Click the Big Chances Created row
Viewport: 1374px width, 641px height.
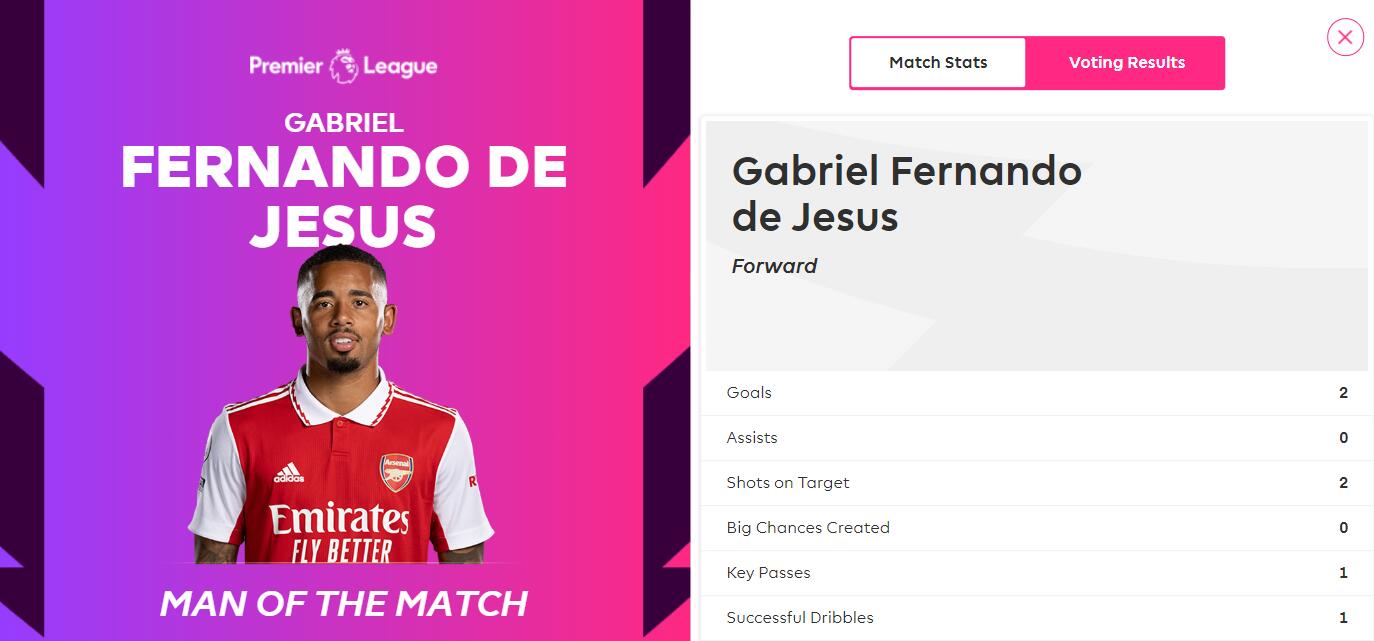coord(1036,528)
